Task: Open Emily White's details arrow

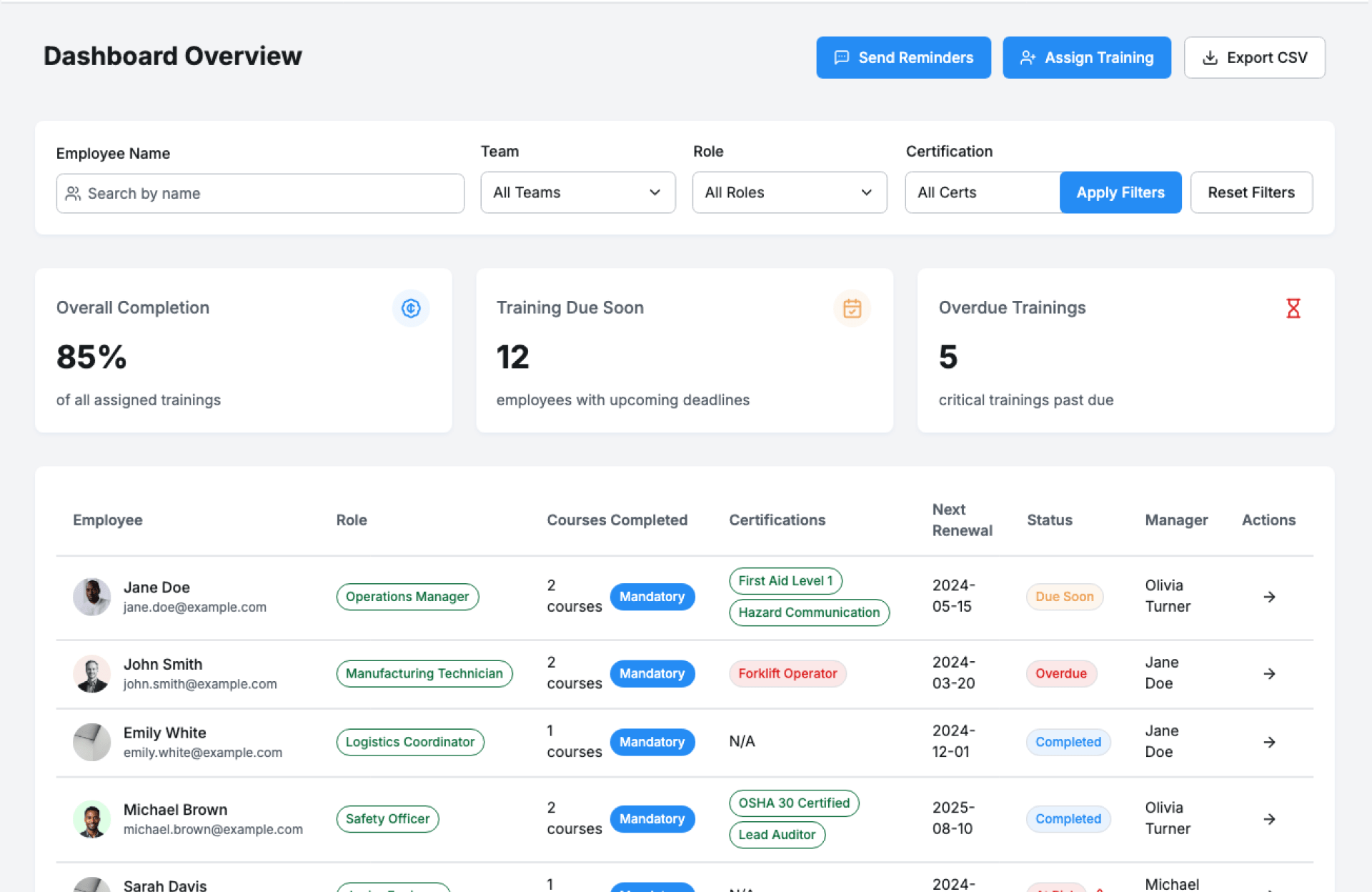Action: (x=1269, y=743)
